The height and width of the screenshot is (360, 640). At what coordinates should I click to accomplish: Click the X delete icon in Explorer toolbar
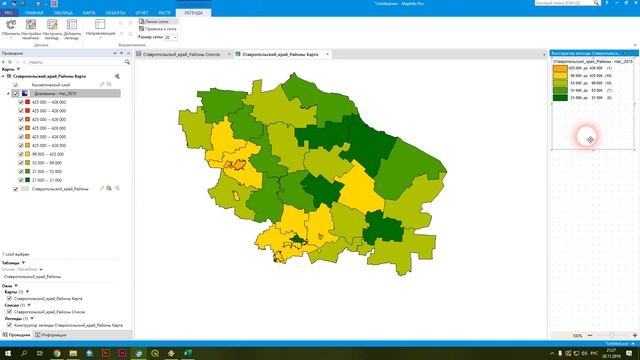pyautogui.click(x=10, y=62)
